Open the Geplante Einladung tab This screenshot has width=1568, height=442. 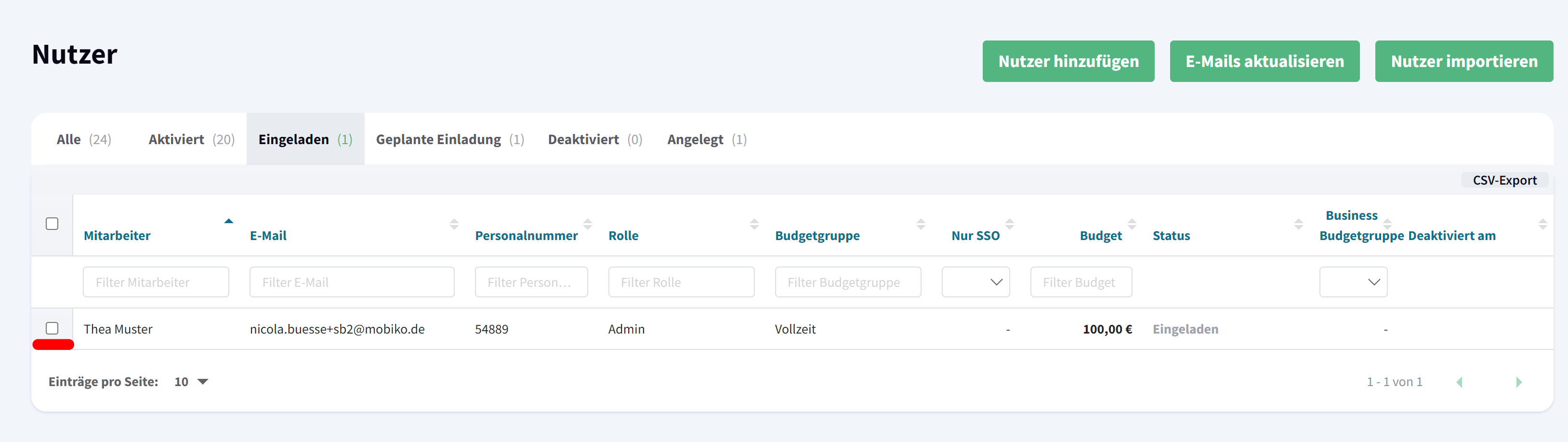click(449, 139)
